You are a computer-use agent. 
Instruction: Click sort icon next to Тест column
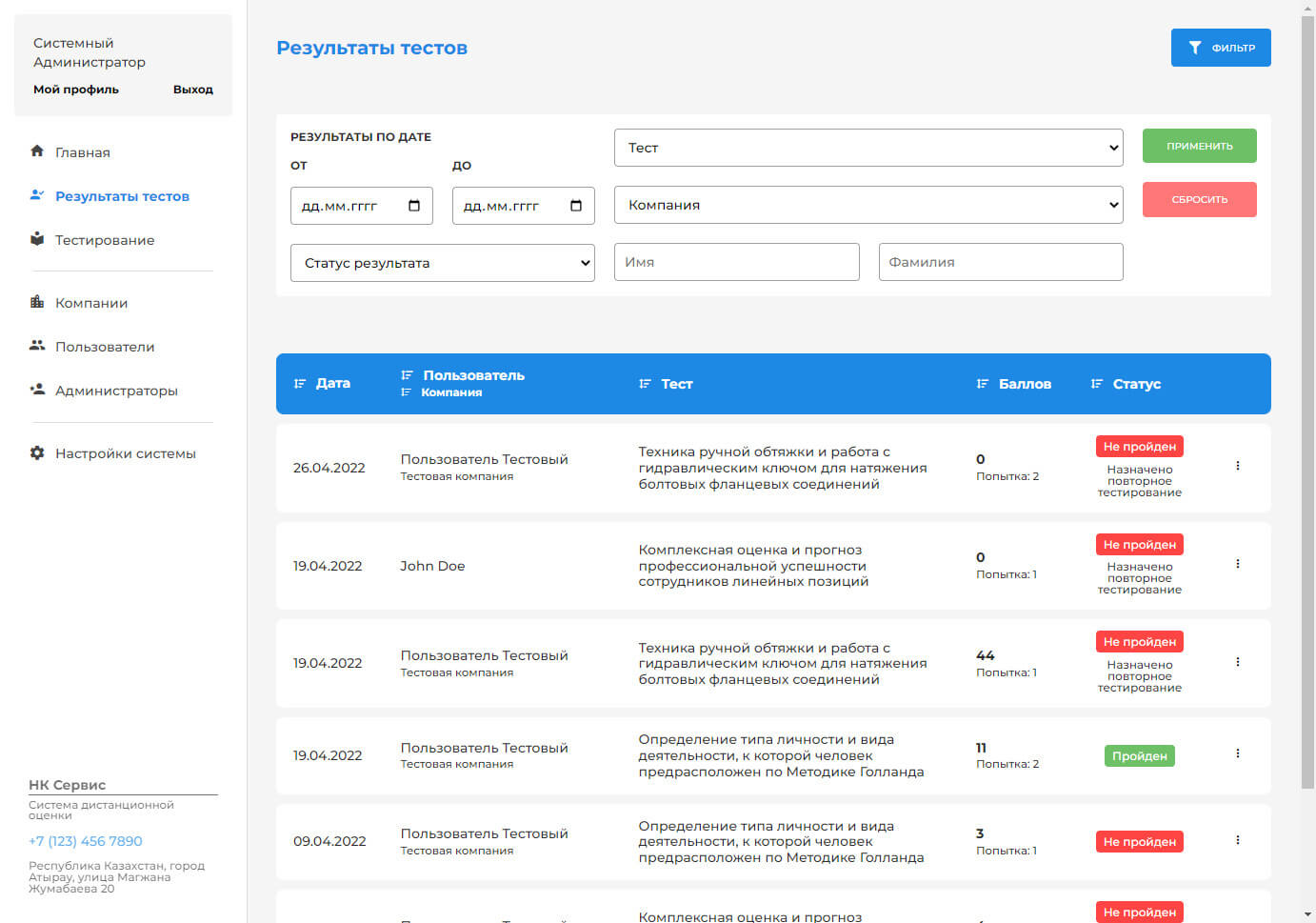click(645, 384)
